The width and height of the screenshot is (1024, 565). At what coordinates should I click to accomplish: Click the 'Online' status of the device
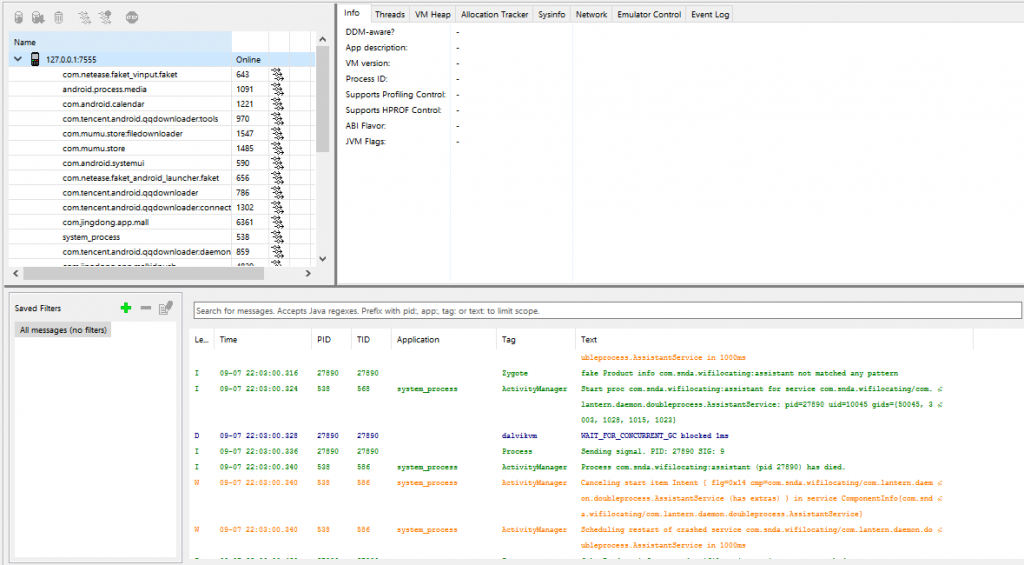pyautogui.click(x=248, y=59)
